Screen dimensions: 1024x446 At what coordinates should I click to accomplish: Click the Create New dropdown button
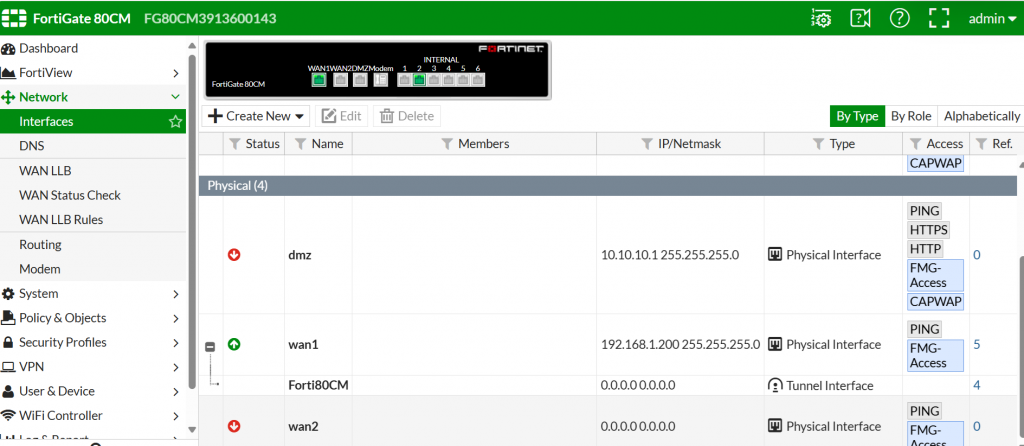256,116
